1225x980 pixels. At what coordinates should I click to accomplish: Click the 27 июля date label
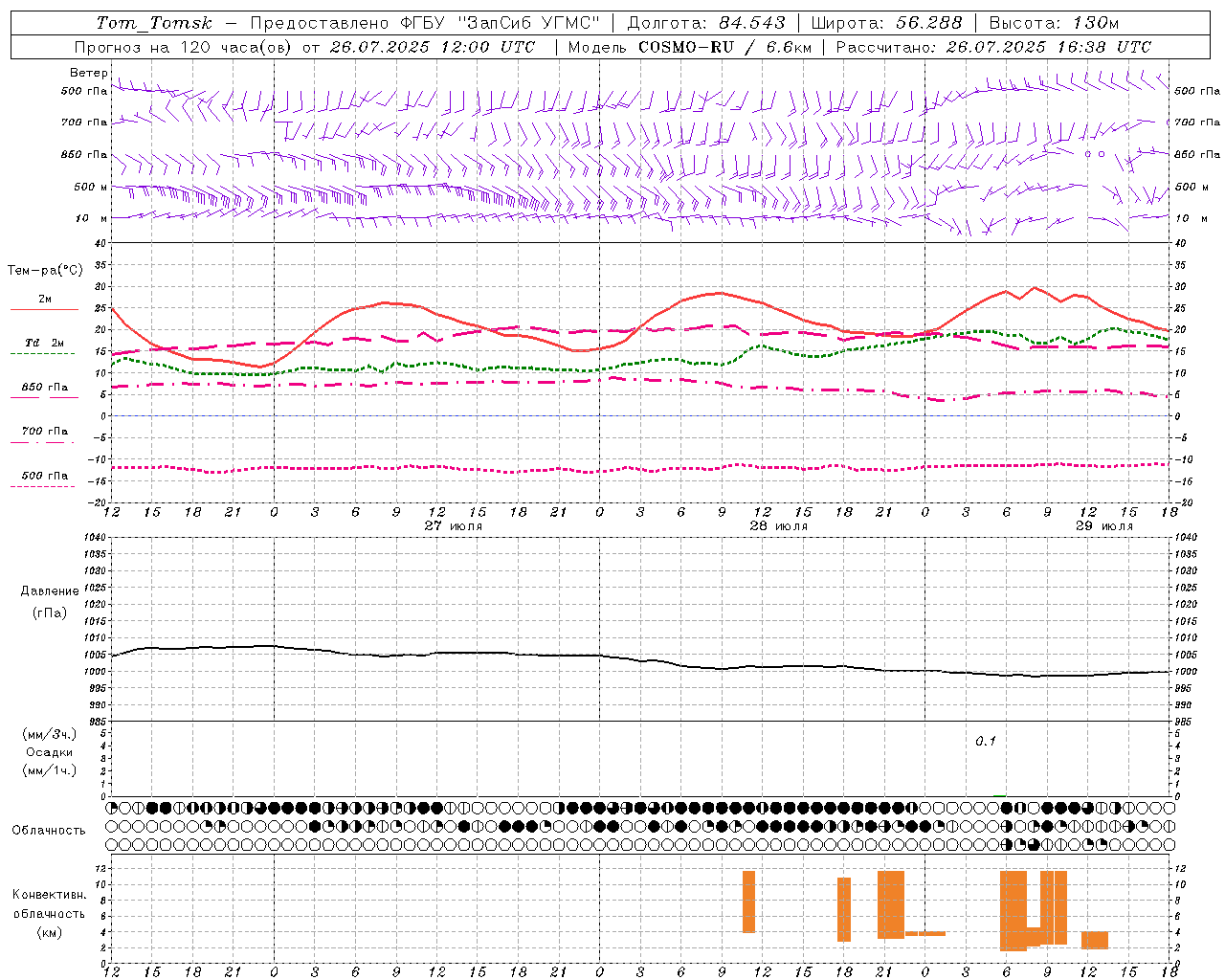[x=454, y=526]
